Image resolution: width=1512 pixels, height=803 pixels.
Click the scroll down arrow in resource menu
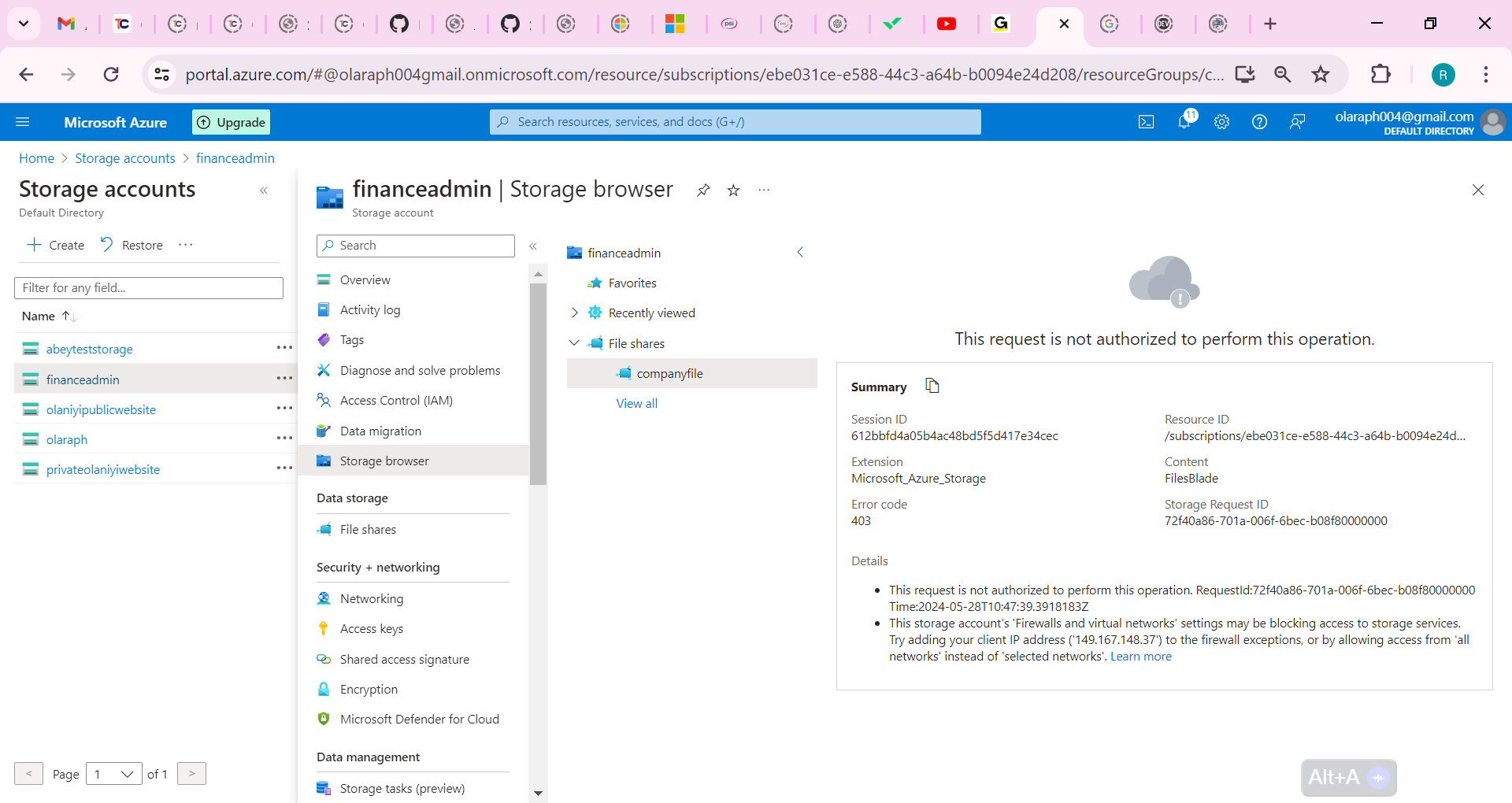[x=538, y=793]
